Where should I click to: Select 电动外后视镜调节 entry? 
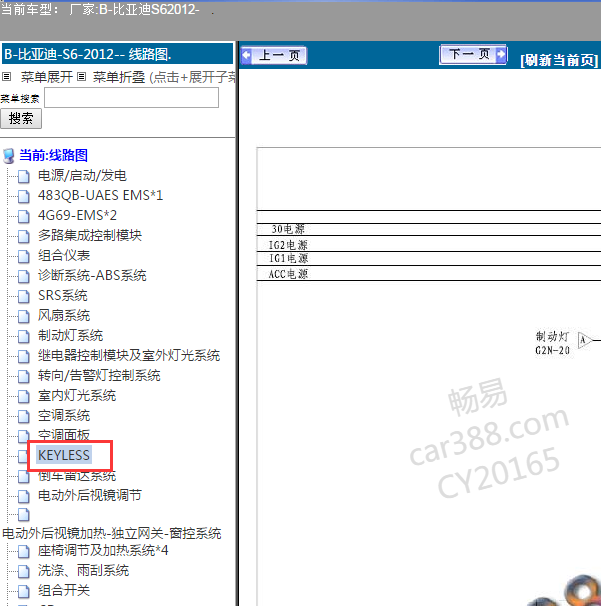[90, 495]
